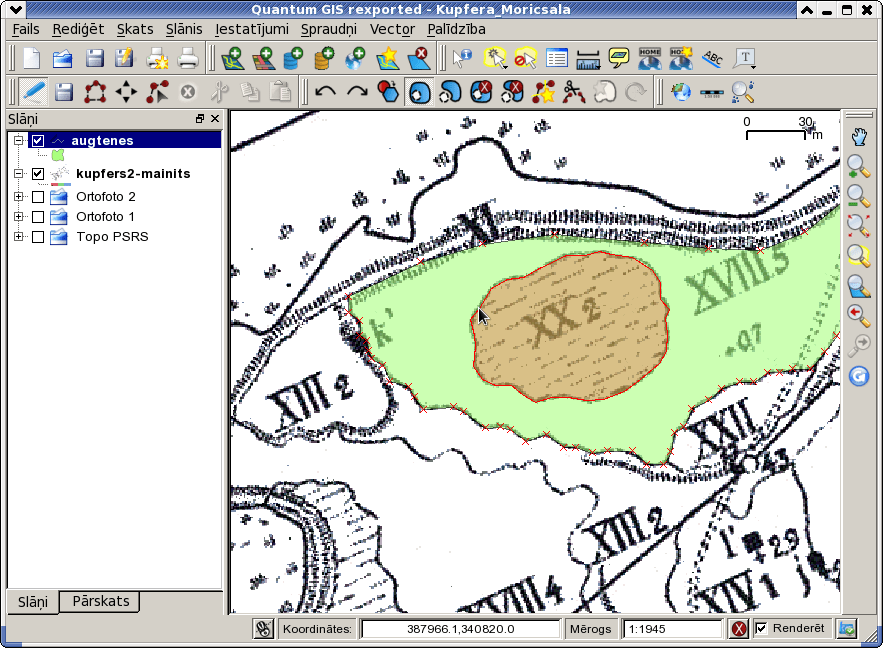Open attribute table icon
The width and height of the screenshot is (883, 648).
pyautogui.click(x=556, y=59)
